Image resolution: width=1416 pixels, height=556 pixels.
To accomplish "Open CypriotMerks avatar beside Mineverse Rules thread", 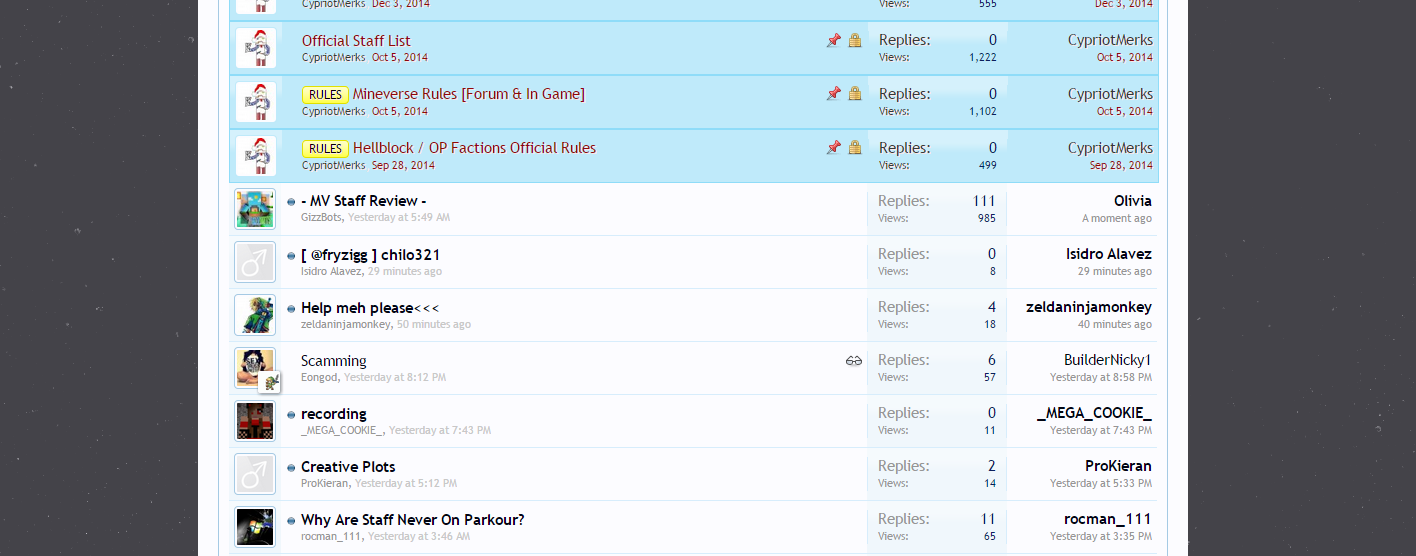I will (x=256, y=102).
